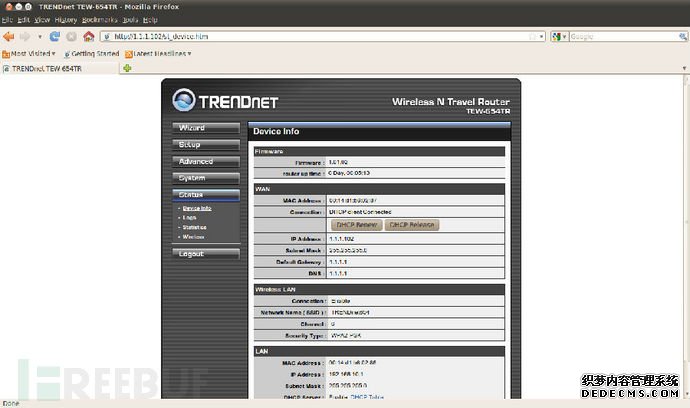Click the search magnifier icon
The width and height of the screenshot is (690, 408).
tap(683, 37)
